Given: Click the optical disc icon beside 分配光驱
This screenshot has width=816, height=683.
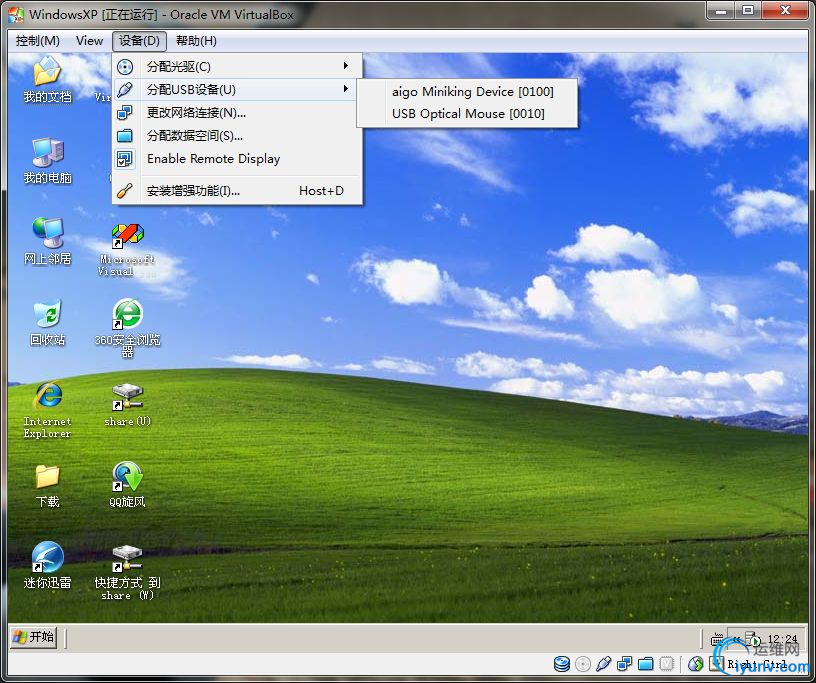Looking at the screenshot, I should pos(125,67).
